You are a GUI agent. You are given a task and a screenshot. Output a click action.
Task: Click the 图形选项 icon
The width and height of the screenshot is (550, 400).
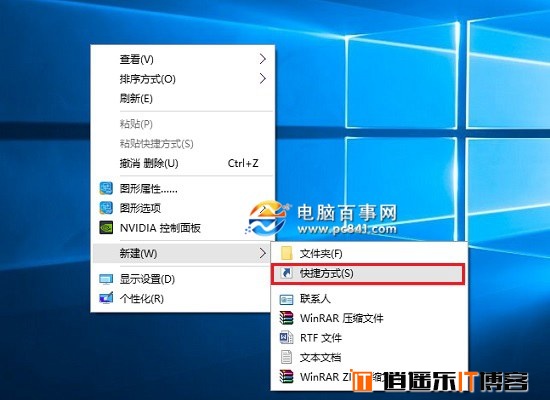pos(106,208)
